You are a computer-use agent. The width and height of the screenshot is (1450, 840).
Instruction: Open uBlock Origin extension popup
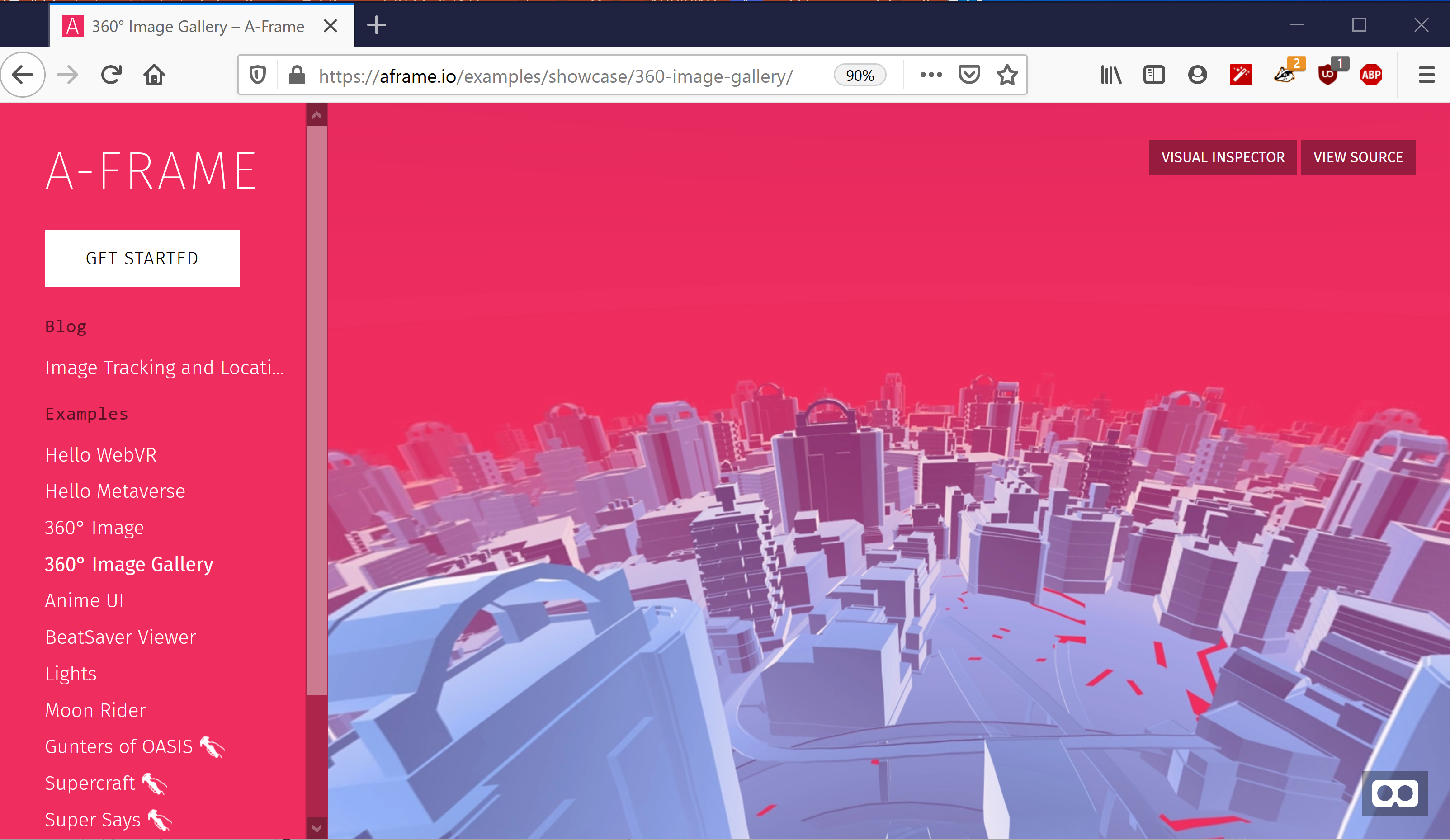(1329, 74)
